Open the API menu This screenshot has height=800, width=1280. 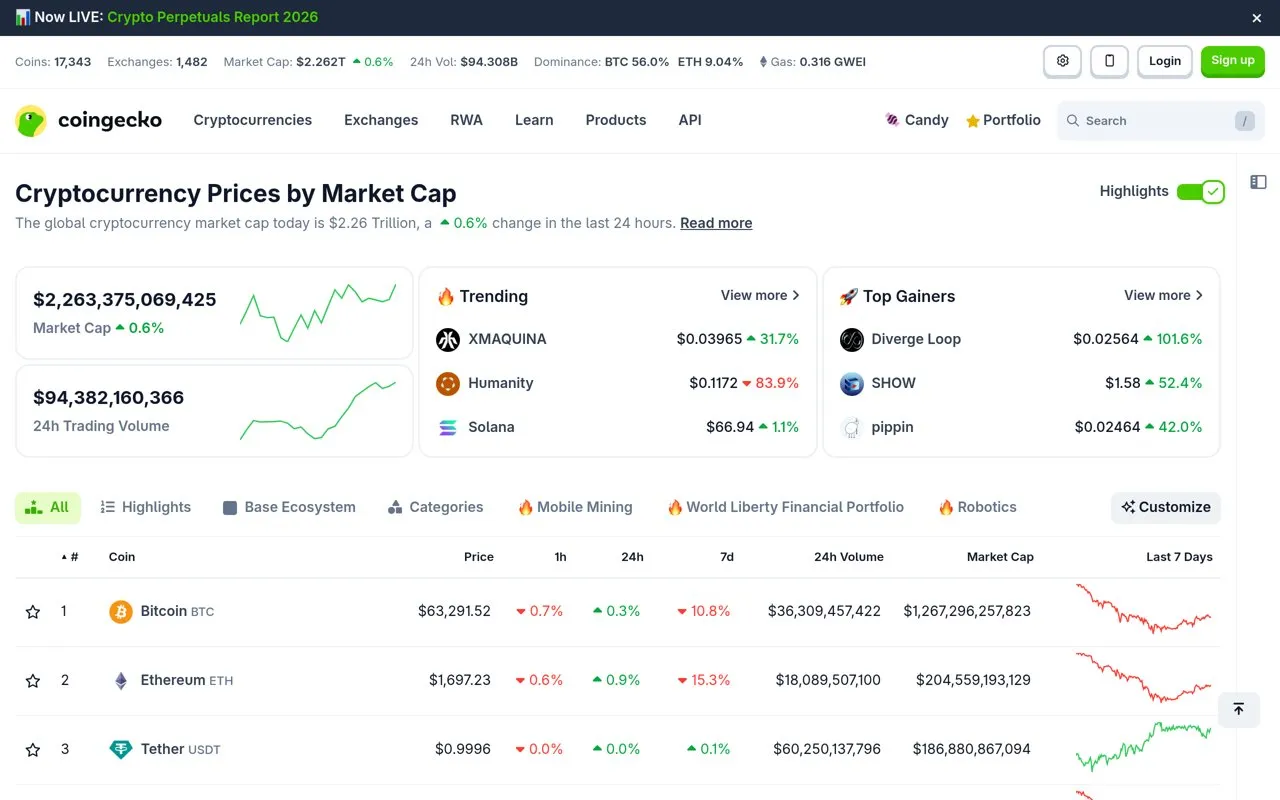[690, 120]
